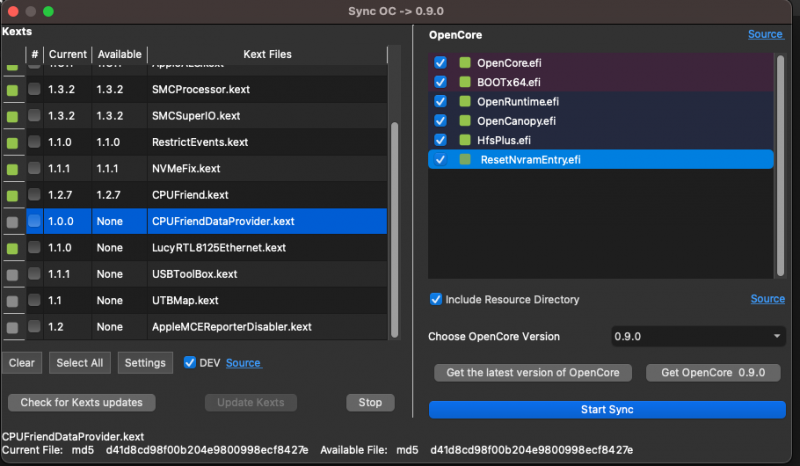Viewport: 800px width, 466px height.
Task: Click green status icon beside BOOTx64.efi
Action: pyautogui.click(x=465, y=82)
